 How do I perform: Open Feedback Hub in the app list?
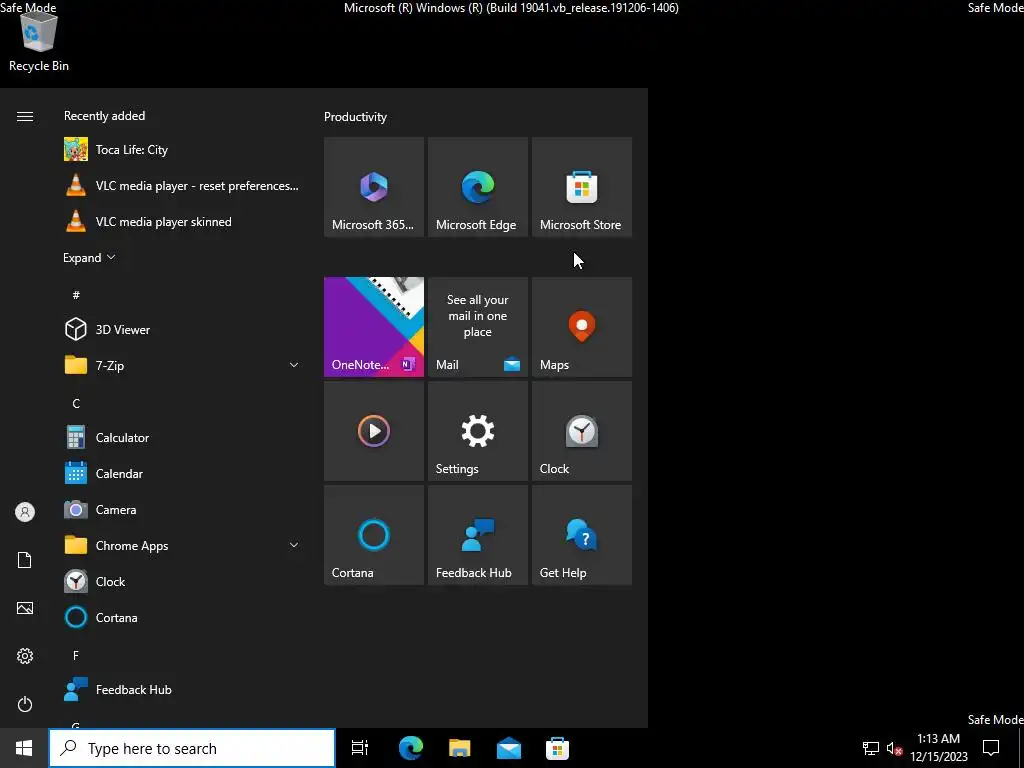pos(183,689)
